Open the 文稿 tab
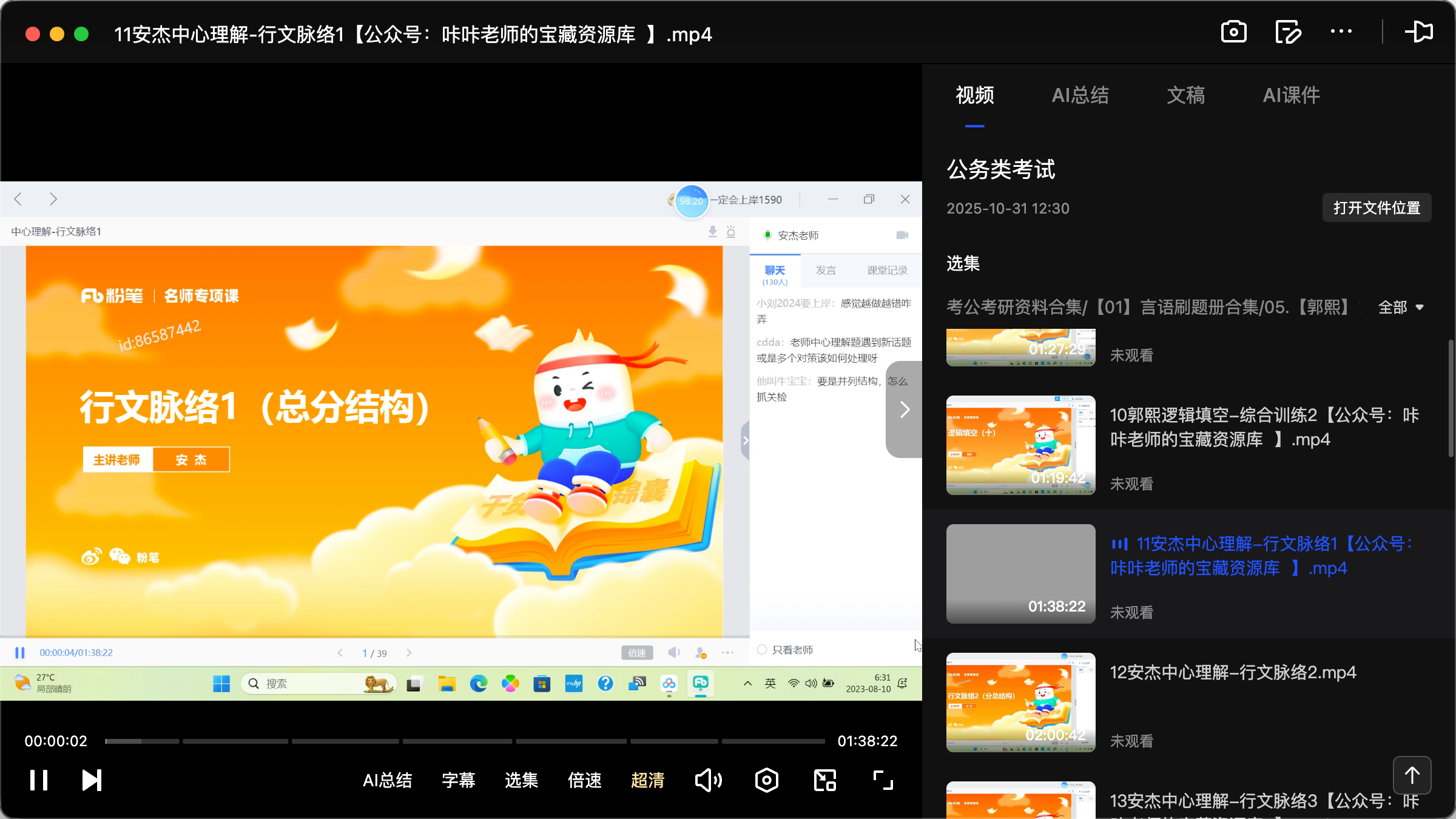 [1185, 95]
